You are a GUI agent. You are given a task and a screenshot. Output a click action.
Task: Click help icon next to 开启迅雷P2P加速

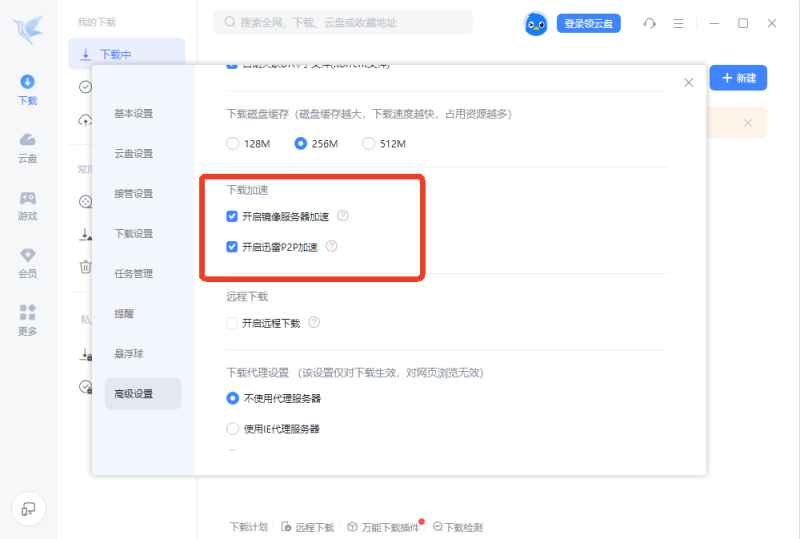(x=332, y=247)
